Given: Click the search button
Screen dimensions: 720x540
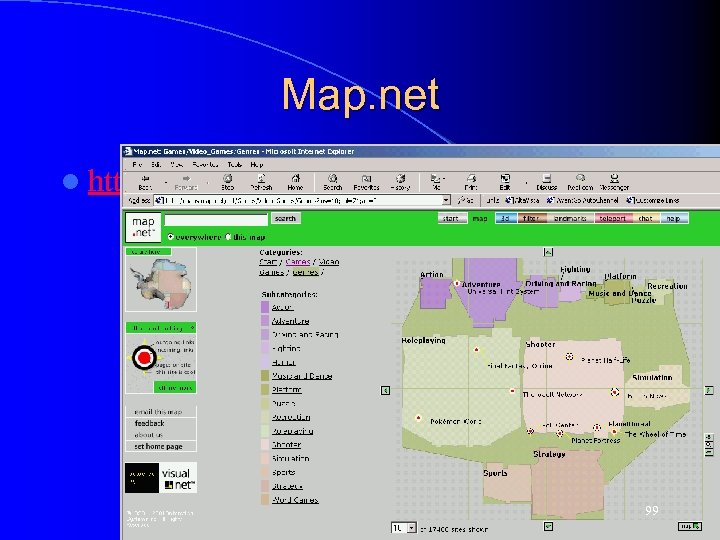Looking at the screenshot, I should pyautogui.click(x=286, y=219).
